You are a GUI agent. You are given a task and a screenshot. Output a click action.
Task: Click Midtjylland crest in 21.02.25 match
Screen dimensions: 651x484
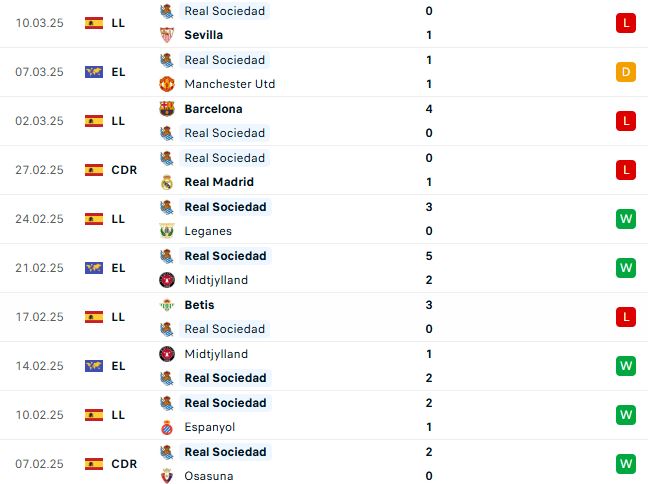[167, 280]
